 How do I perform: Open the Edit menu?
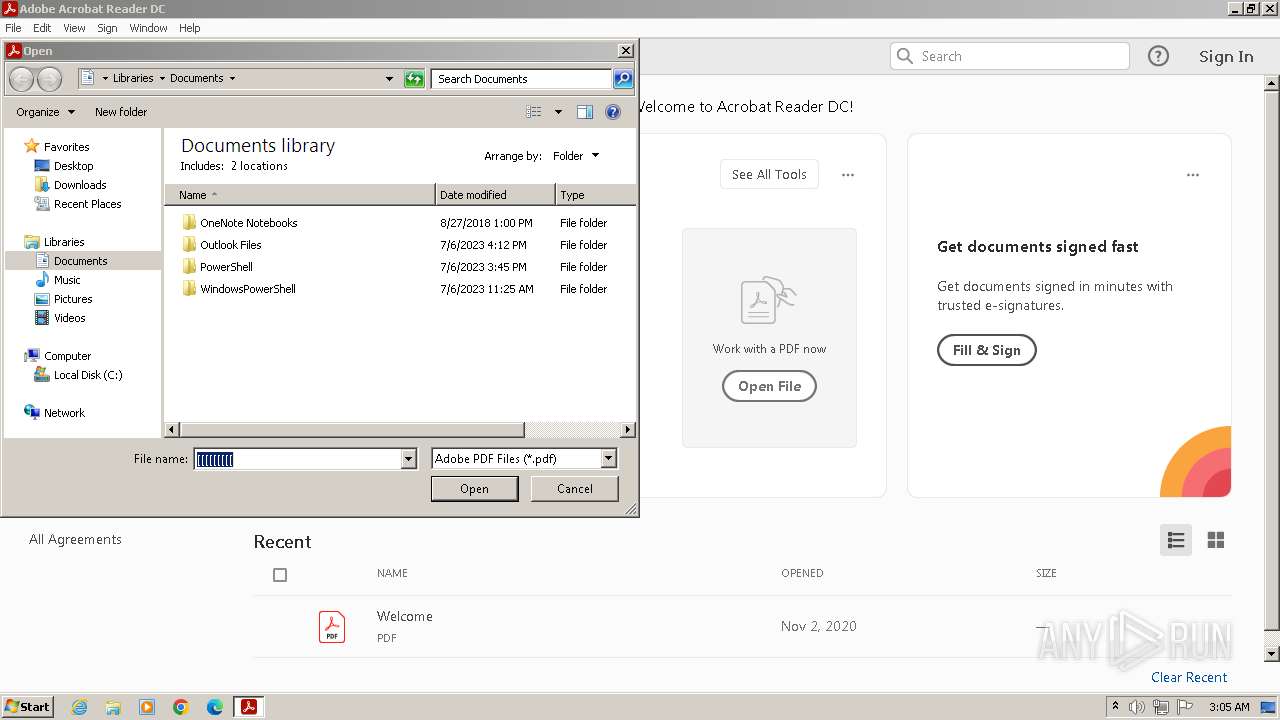42,28
